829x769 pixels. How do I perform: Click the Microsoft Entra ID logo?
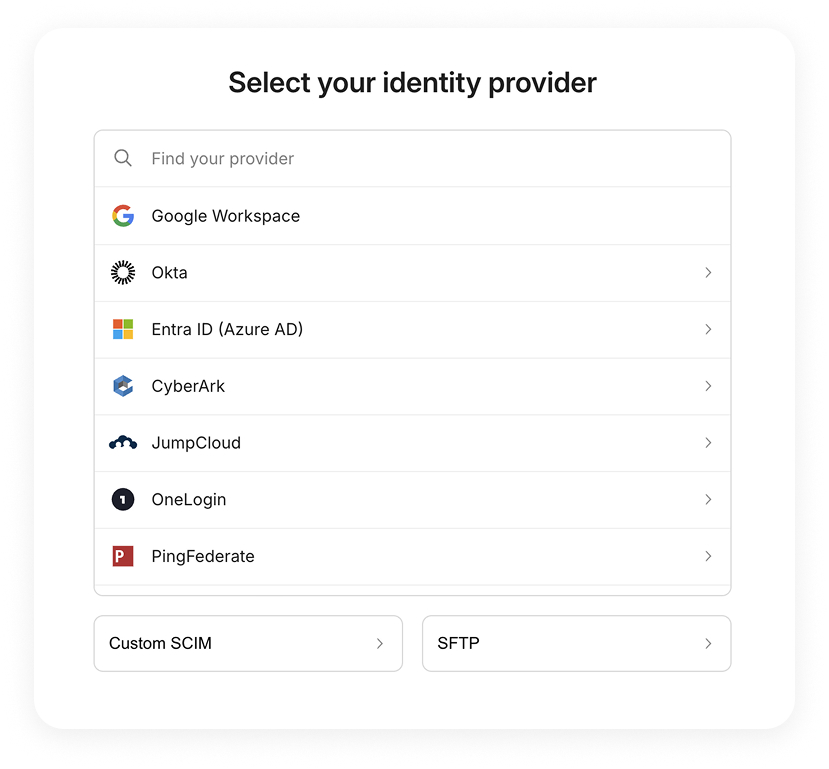(123, 329)
